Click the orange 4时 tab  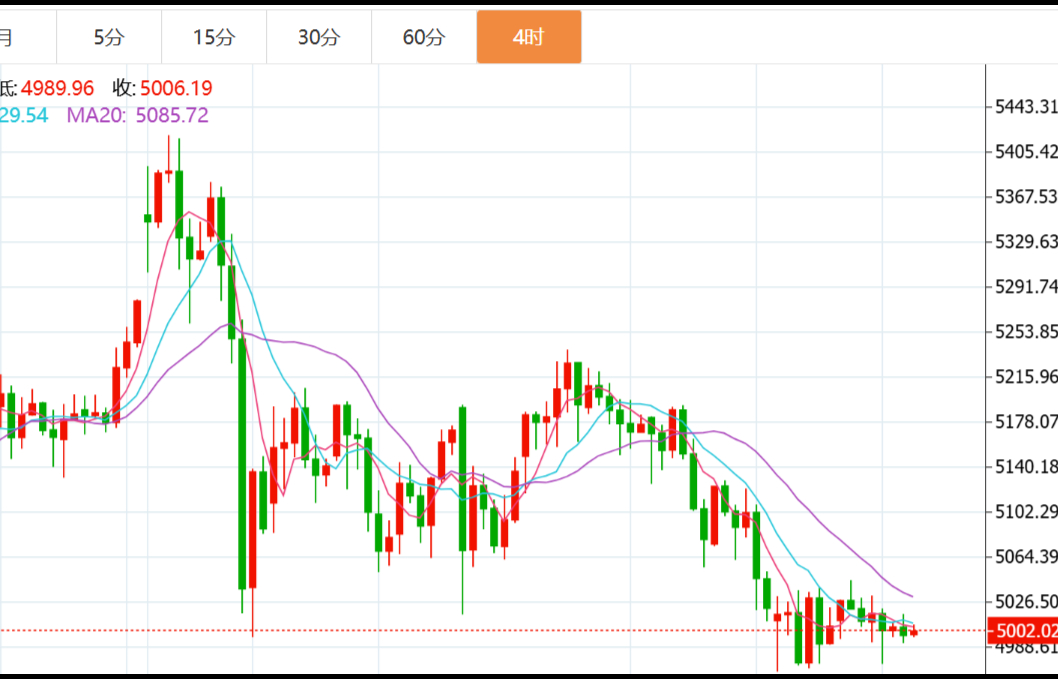click(528, 38)
